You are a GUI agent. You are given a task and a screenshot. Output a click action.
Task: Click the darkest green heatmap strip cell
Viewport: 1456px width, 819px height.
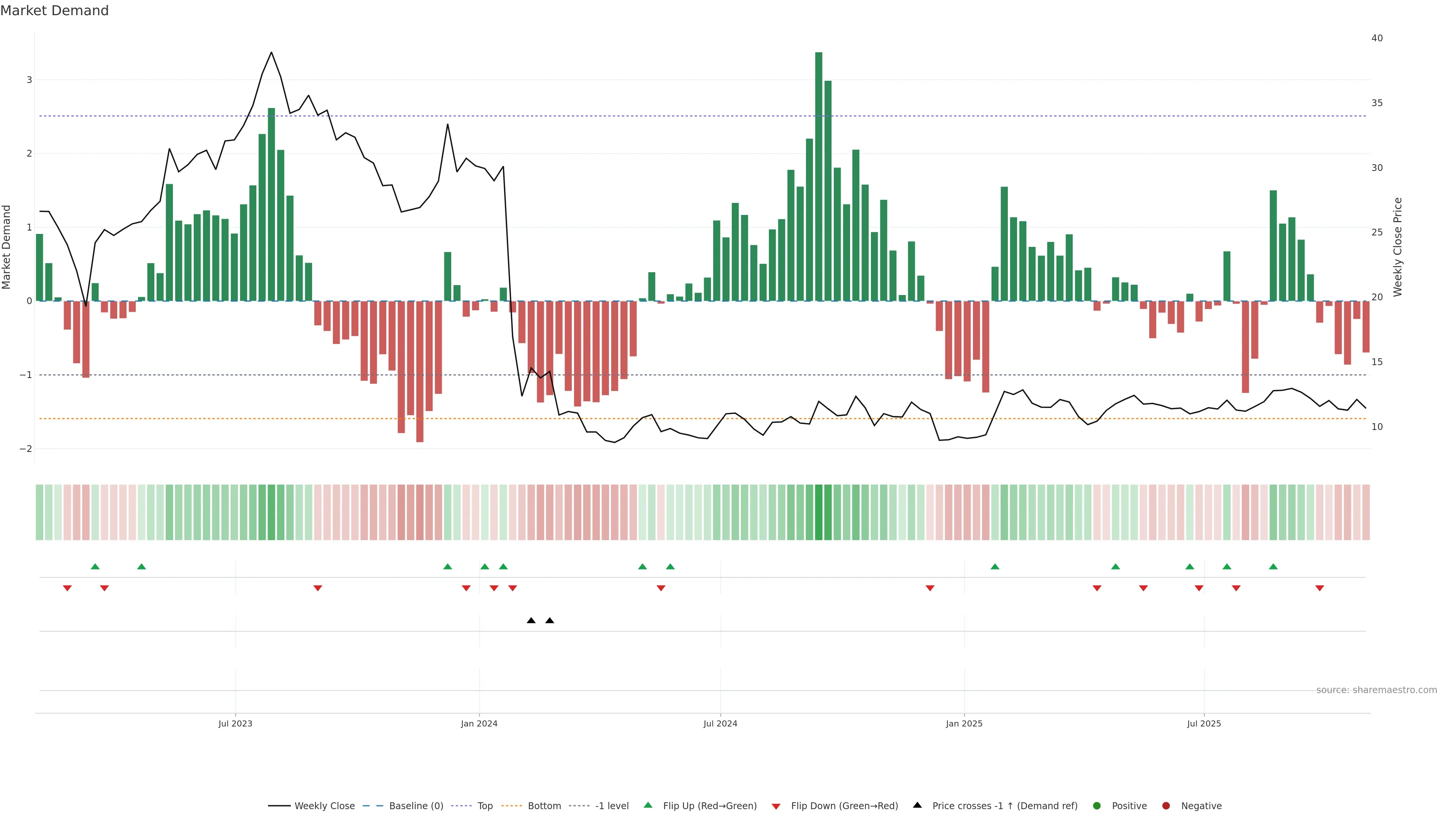819,512
